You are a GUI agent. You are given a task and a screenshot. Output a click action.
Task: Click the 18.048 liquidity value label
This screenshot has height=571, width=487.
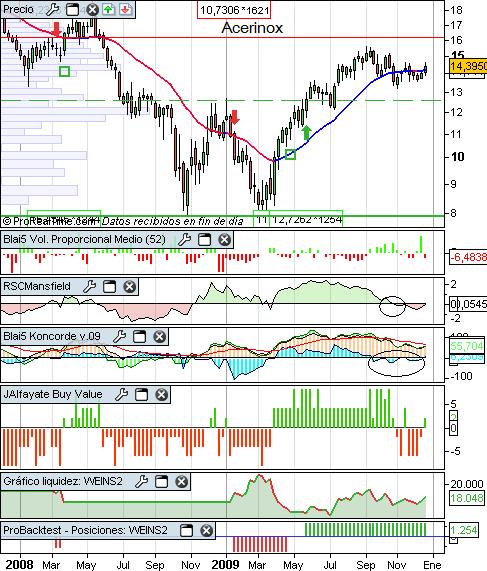(467, 498)
